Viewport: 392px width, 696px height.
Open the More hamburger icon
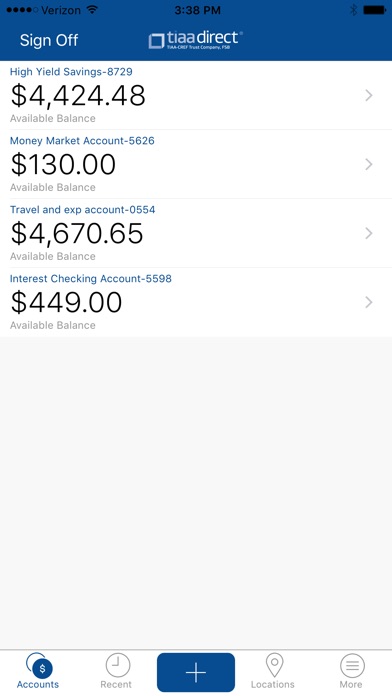tap(352, 665)
